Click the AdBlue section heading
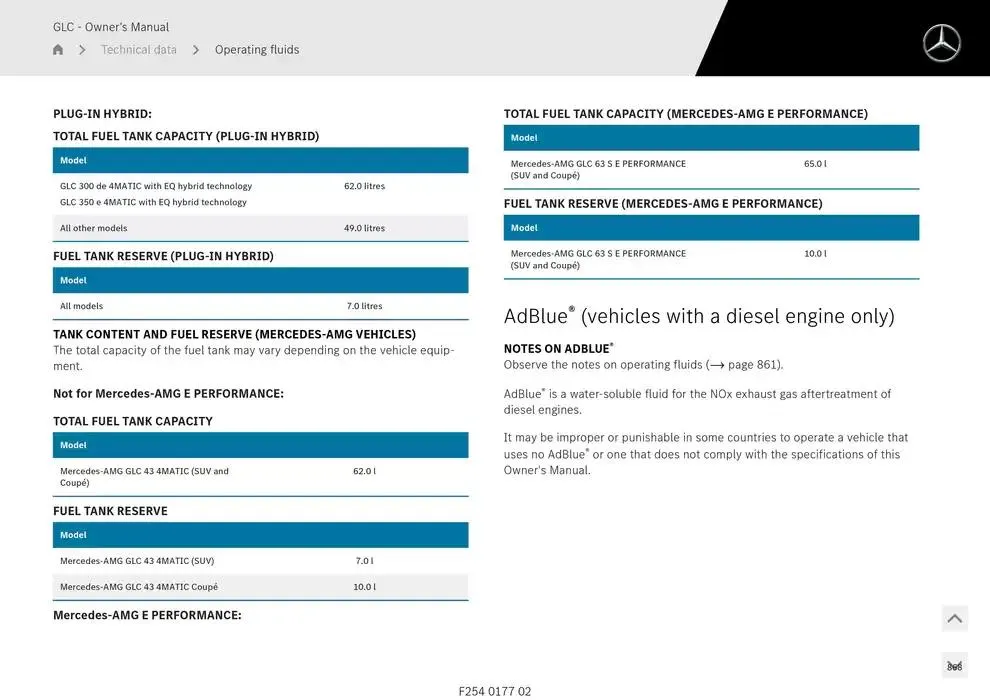Screen dimensions: 990x700 click(x=699, y=317)
